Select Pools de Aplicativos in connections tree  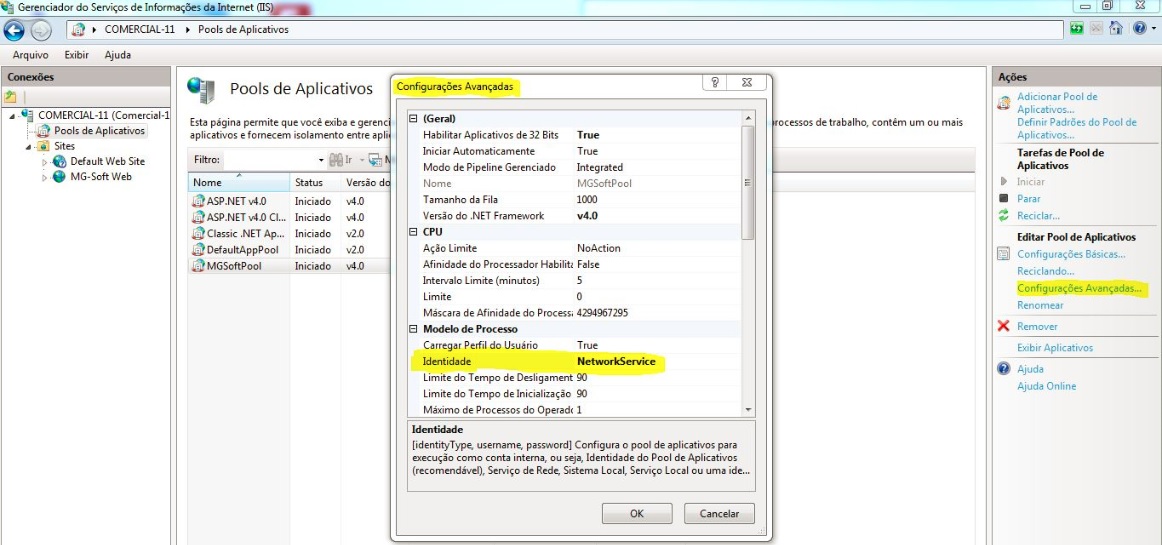[x=99, y=131]
